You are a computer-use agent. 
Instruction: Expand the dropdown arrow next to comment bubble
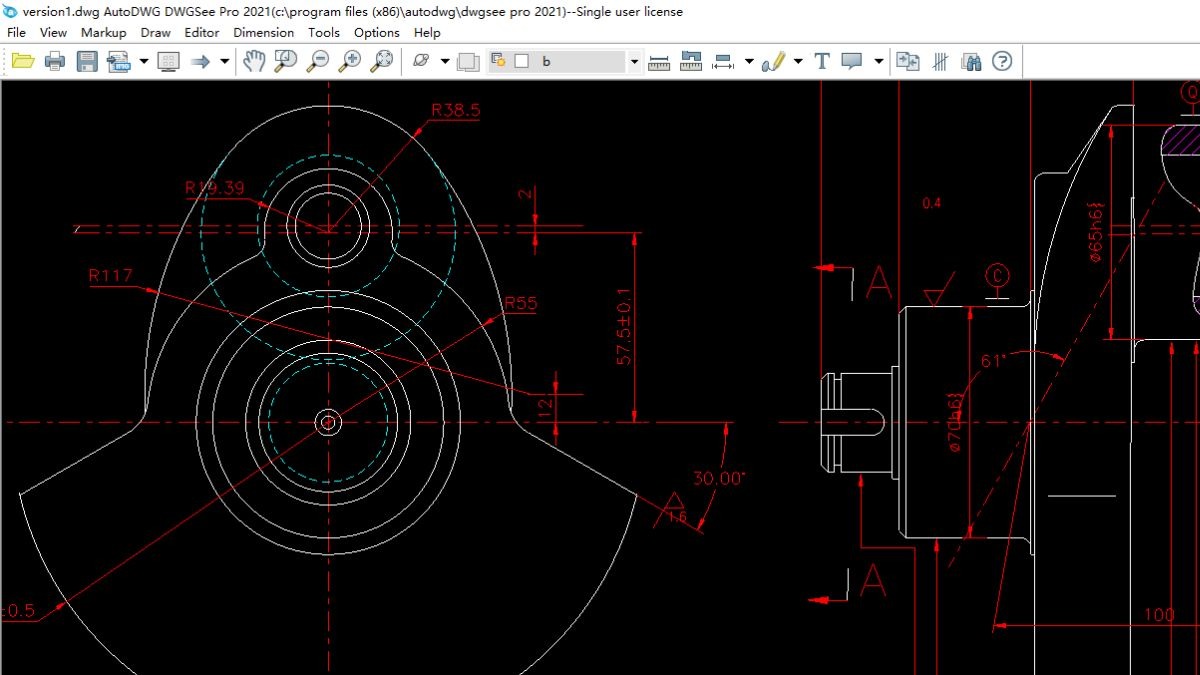point(878,61)
